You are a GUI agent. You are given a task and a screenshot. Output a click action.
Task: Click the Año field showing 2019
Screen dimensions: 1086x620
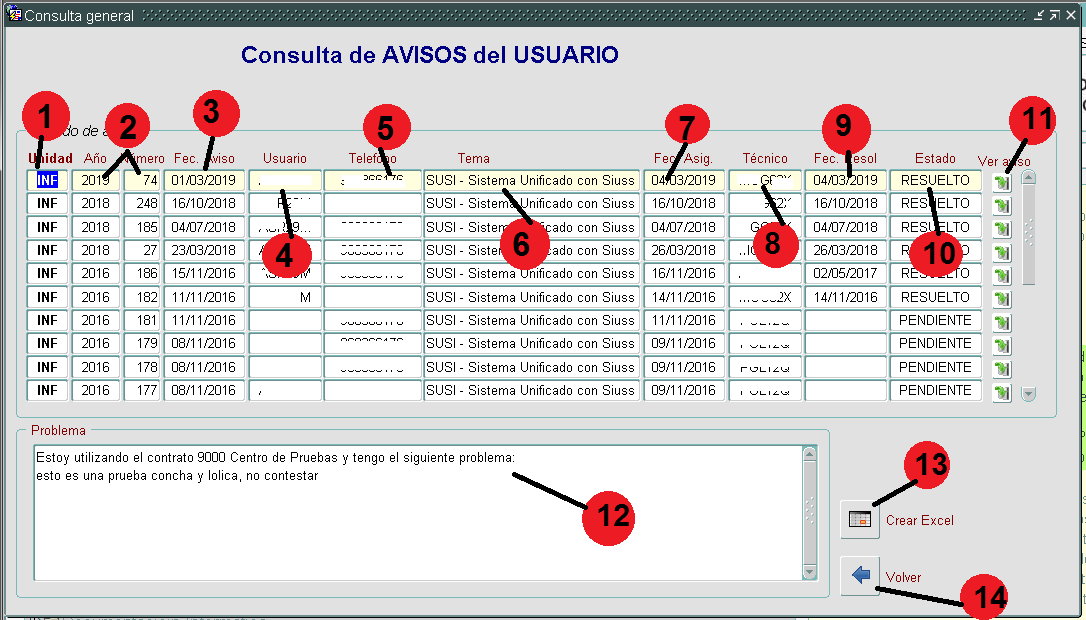click(x=96, y=180)
